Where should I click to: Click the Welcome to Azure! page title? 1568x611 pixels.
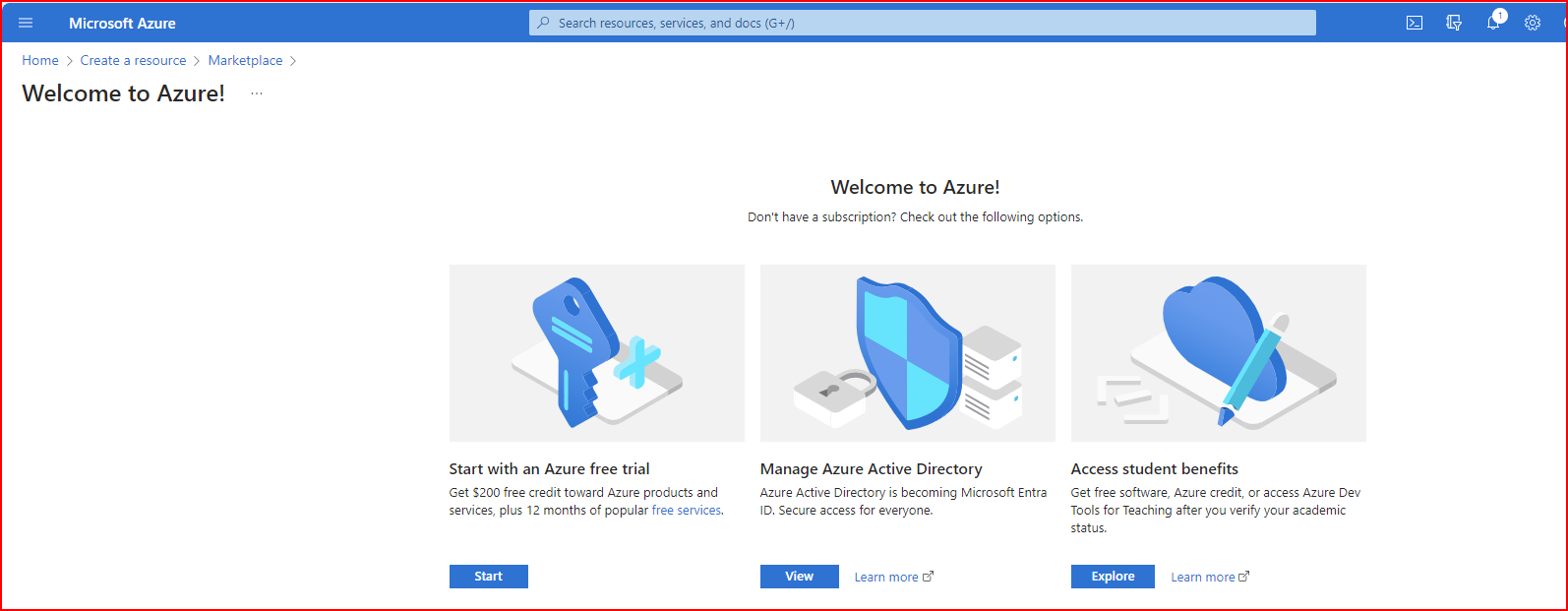[x=123, y=93]
